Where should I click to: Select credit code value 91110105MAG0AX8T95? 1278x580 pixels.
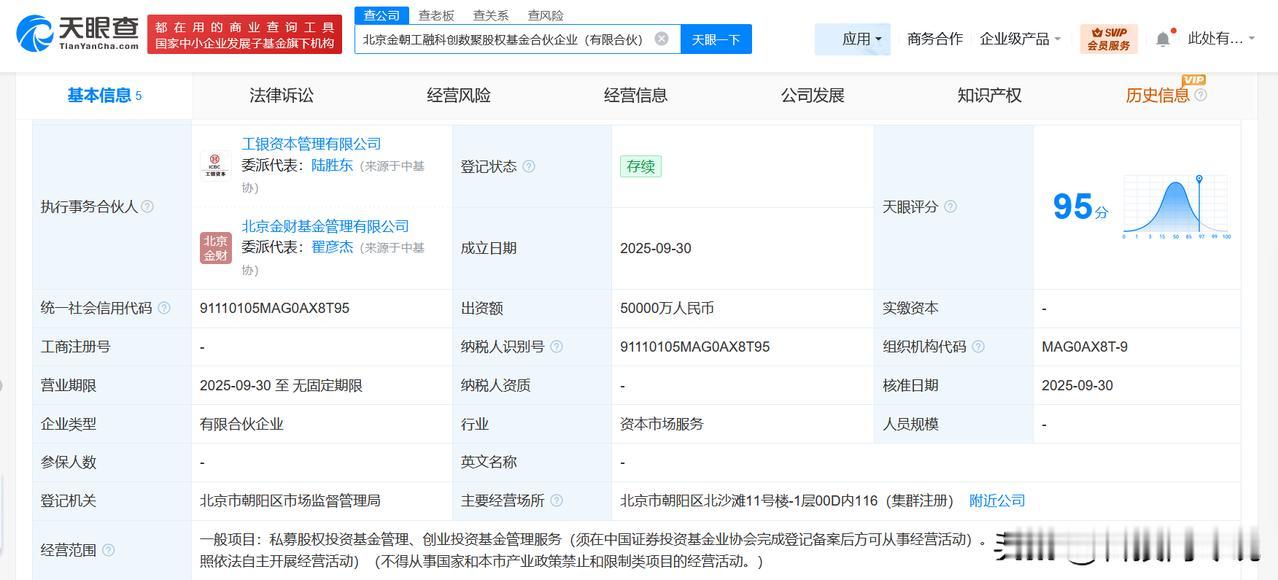tap(275, 308)
